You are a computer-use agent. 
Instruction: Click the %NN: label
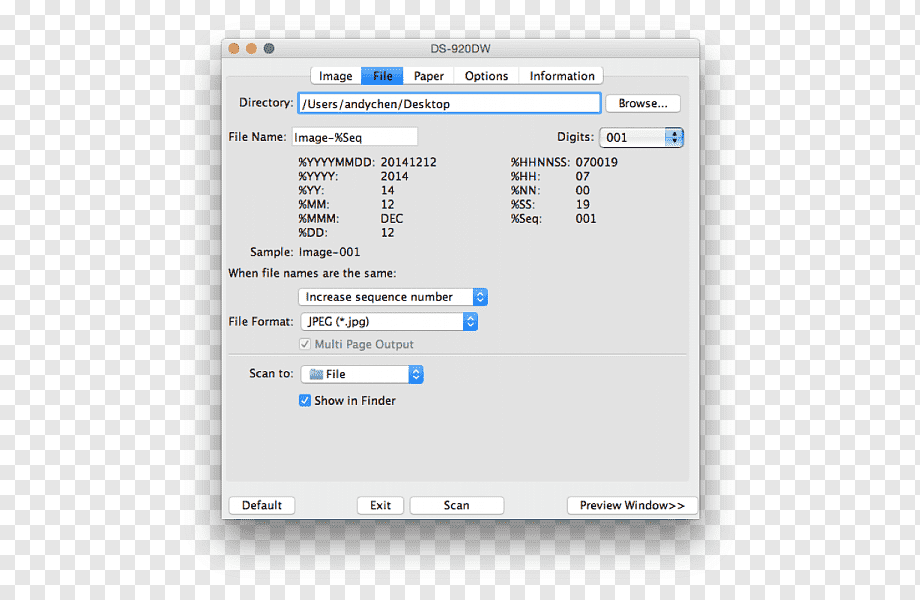coord(525,190)
